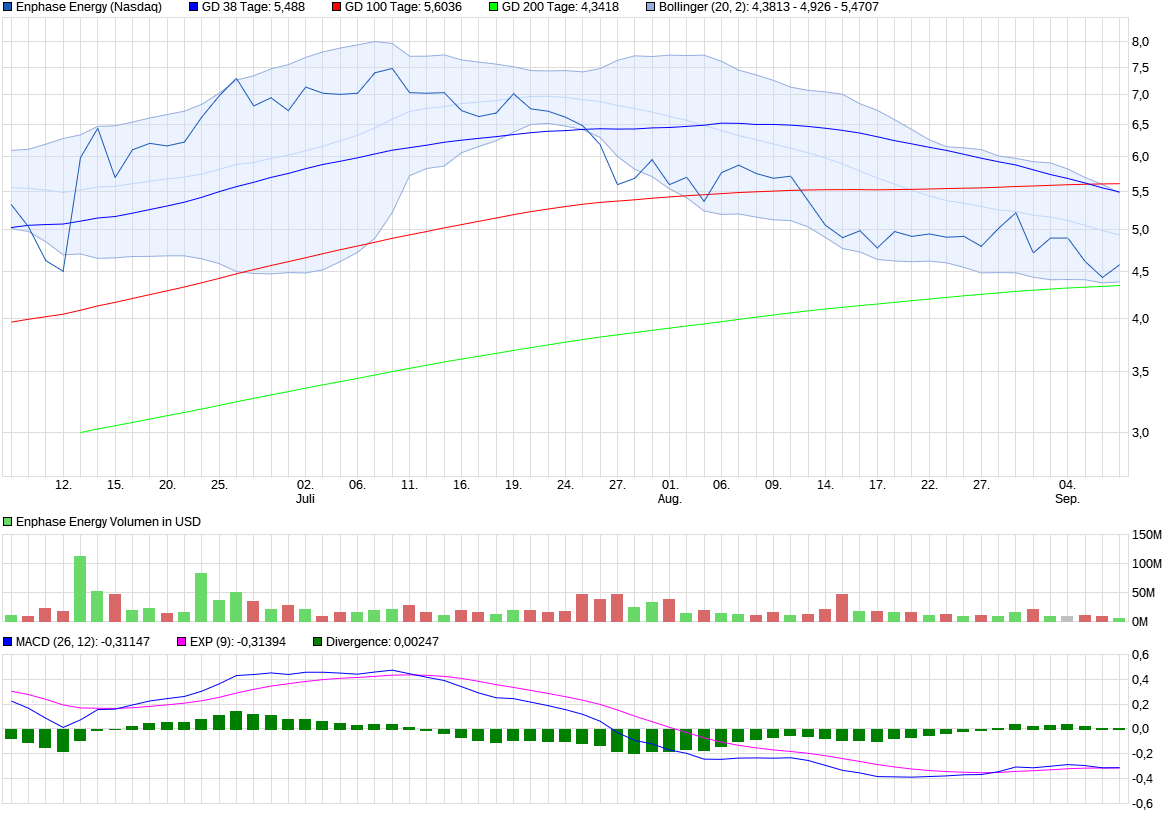
Task: Click the 100M volume axis label
Action: point(1147,564)
